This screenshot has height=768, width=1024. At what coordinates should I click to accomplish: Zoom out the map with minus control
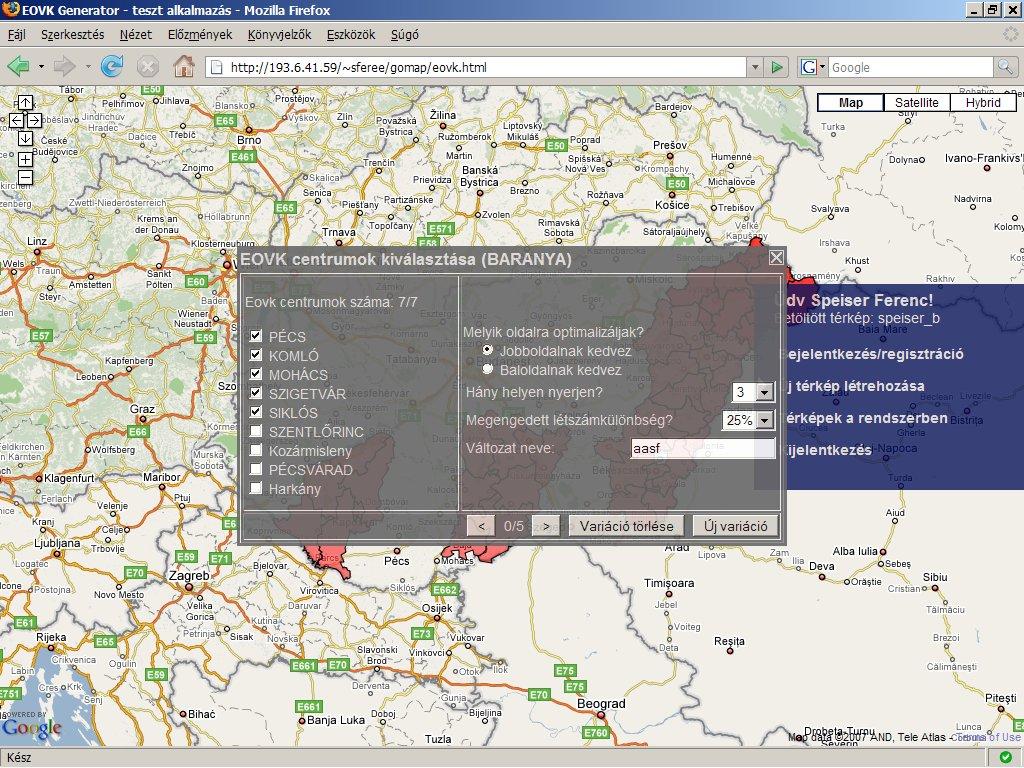click(x=25, y=178)
